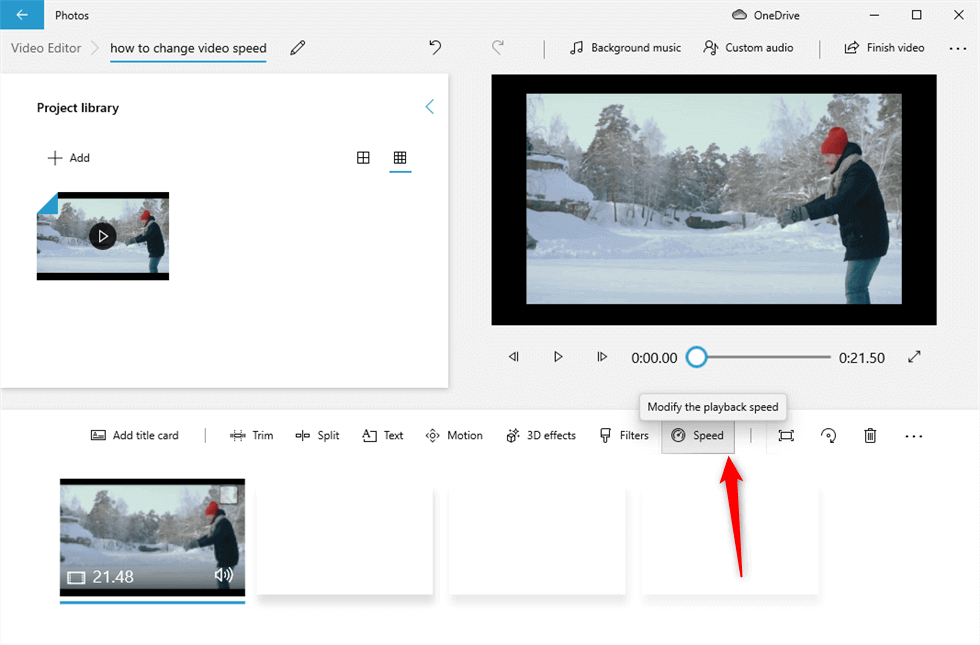Undo the last action

[435, 48]
